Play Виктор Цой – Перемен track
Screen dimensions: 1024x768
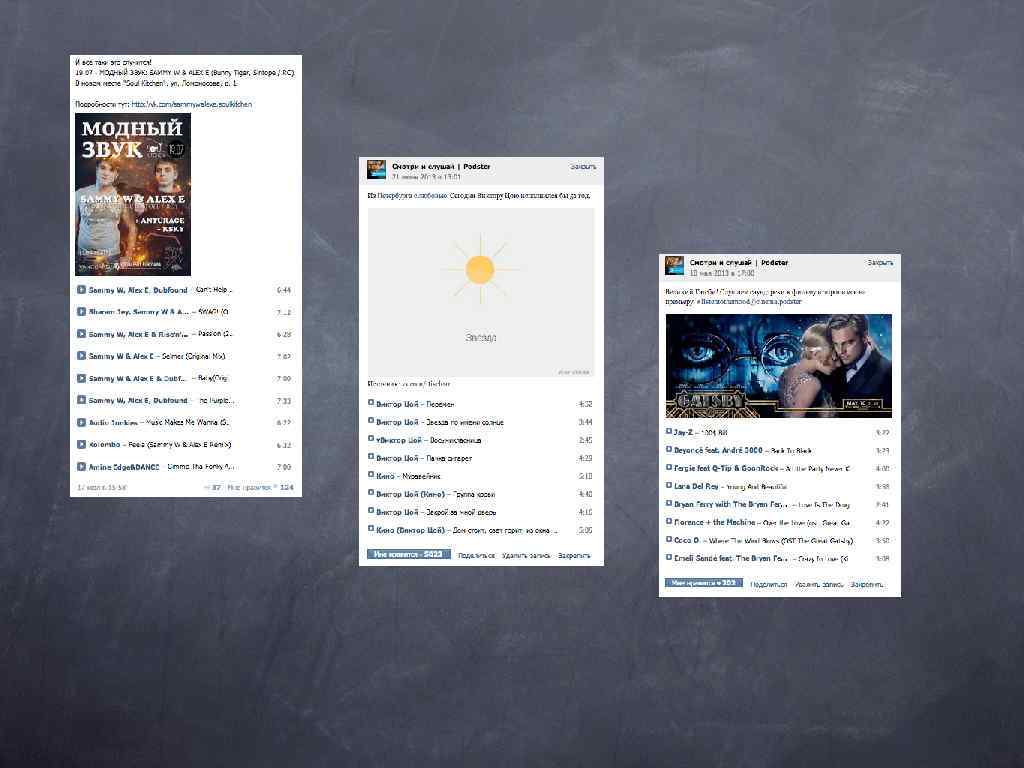(x=371, y=403)
